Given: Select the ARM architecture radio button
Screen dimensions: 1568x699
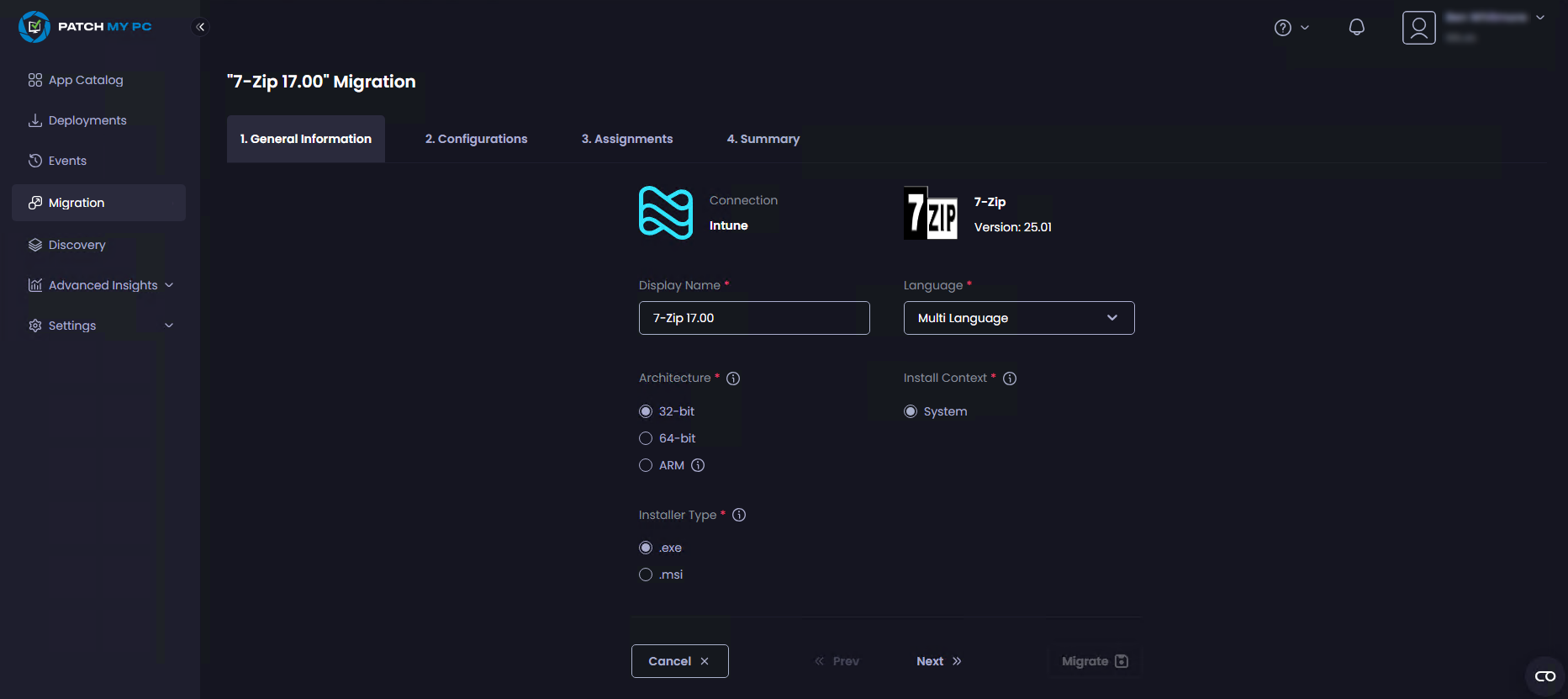Looking at the screenshot, I should click(x=646, y=465).
